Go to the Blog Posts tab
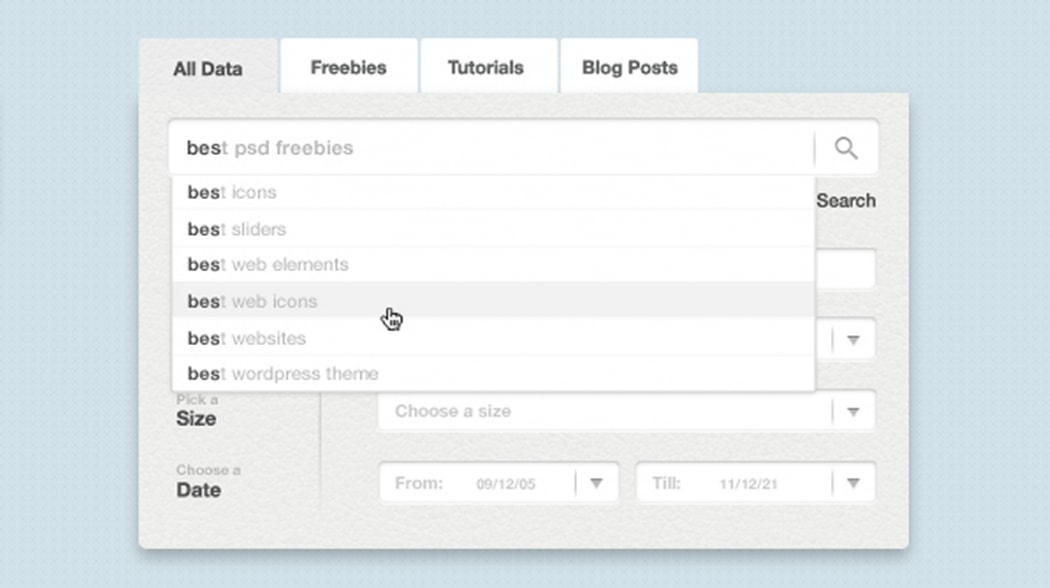Image resolution: width=1050 pixels, height=588 pixels. point(630,68)
